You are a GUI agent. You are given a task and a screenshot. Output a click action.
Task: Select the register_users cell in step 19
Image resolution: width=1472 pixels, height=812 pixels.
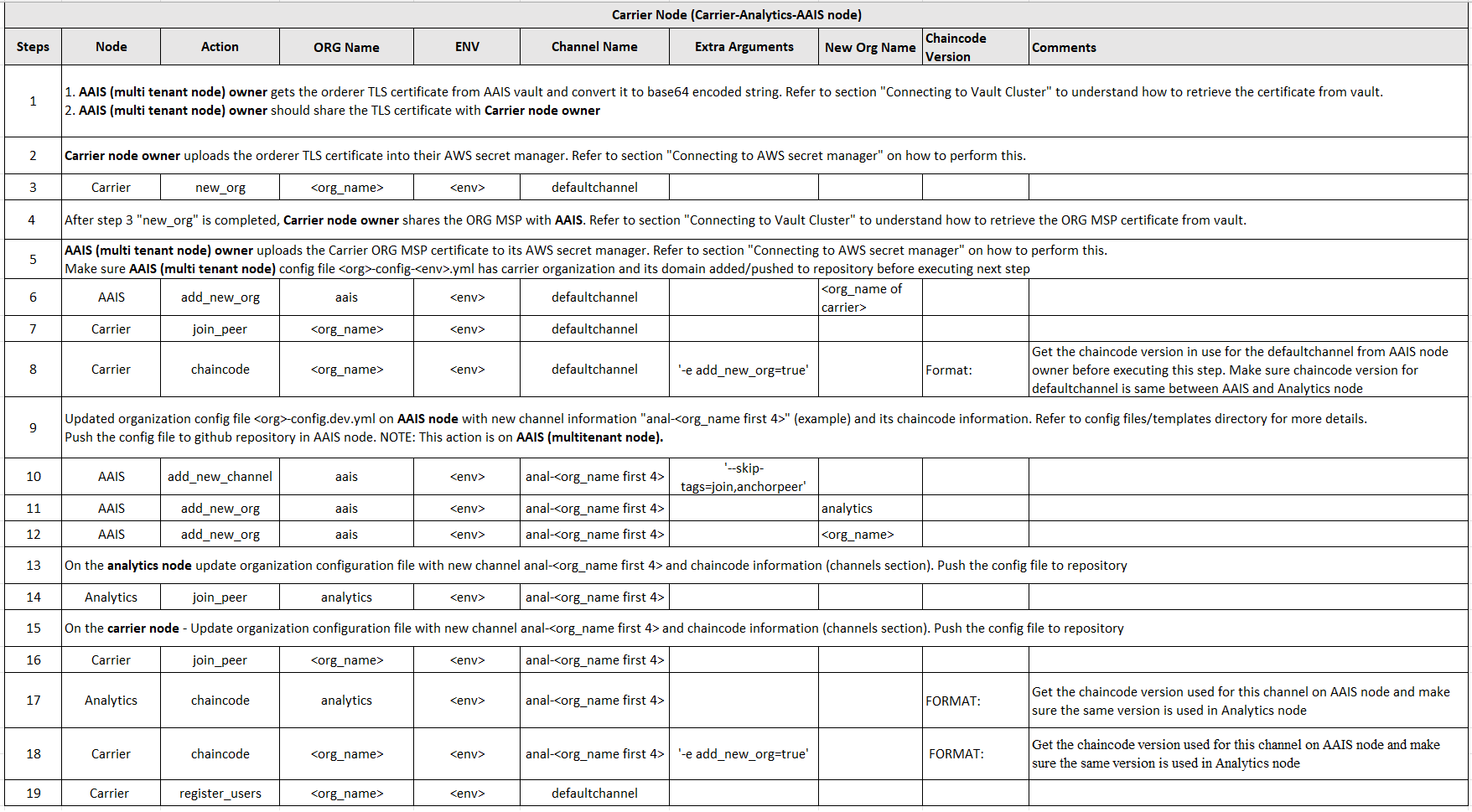coord(220,793)
